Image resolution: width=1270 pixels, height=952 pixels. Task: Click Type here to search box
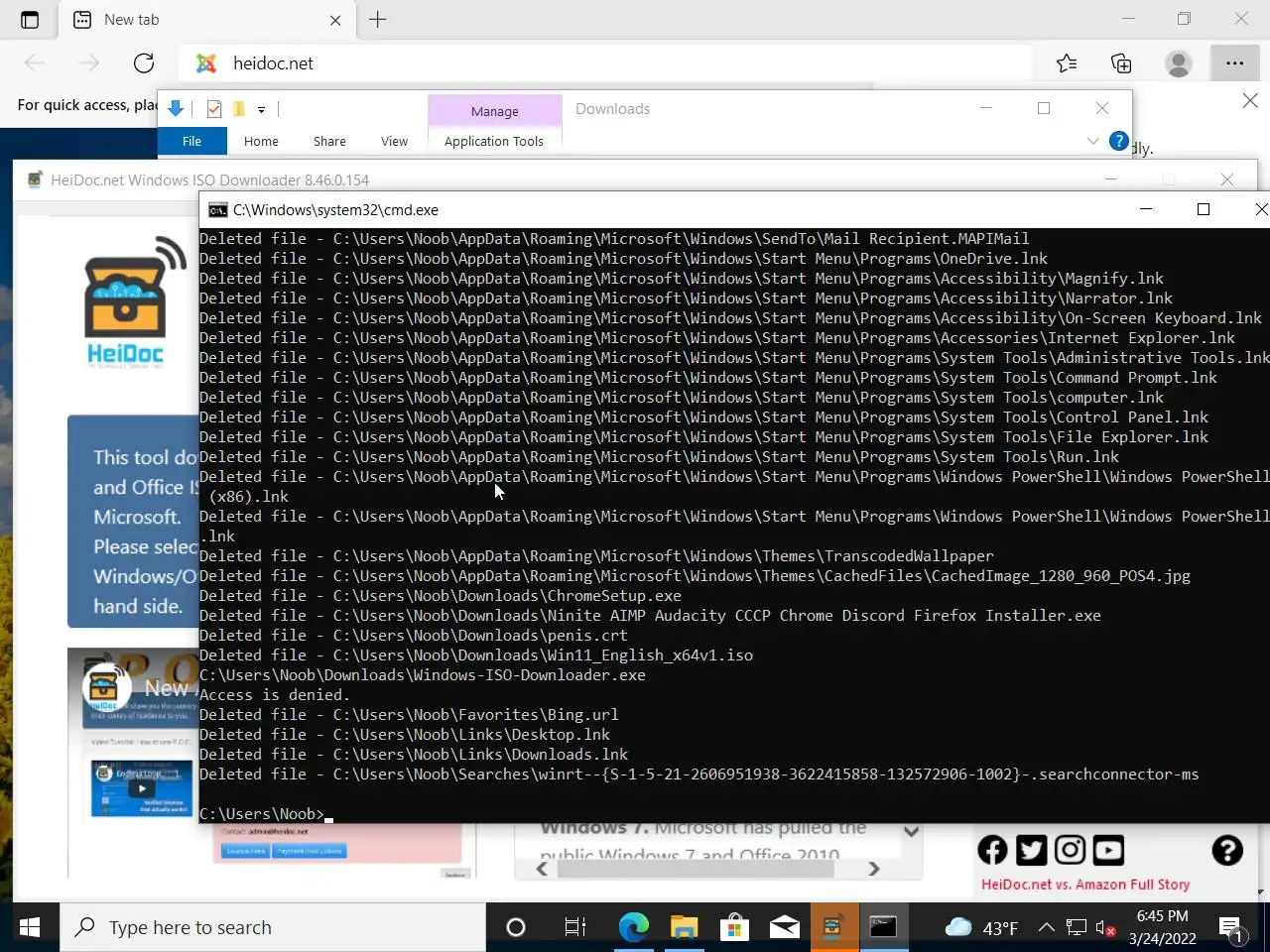(x=273, y=927)
